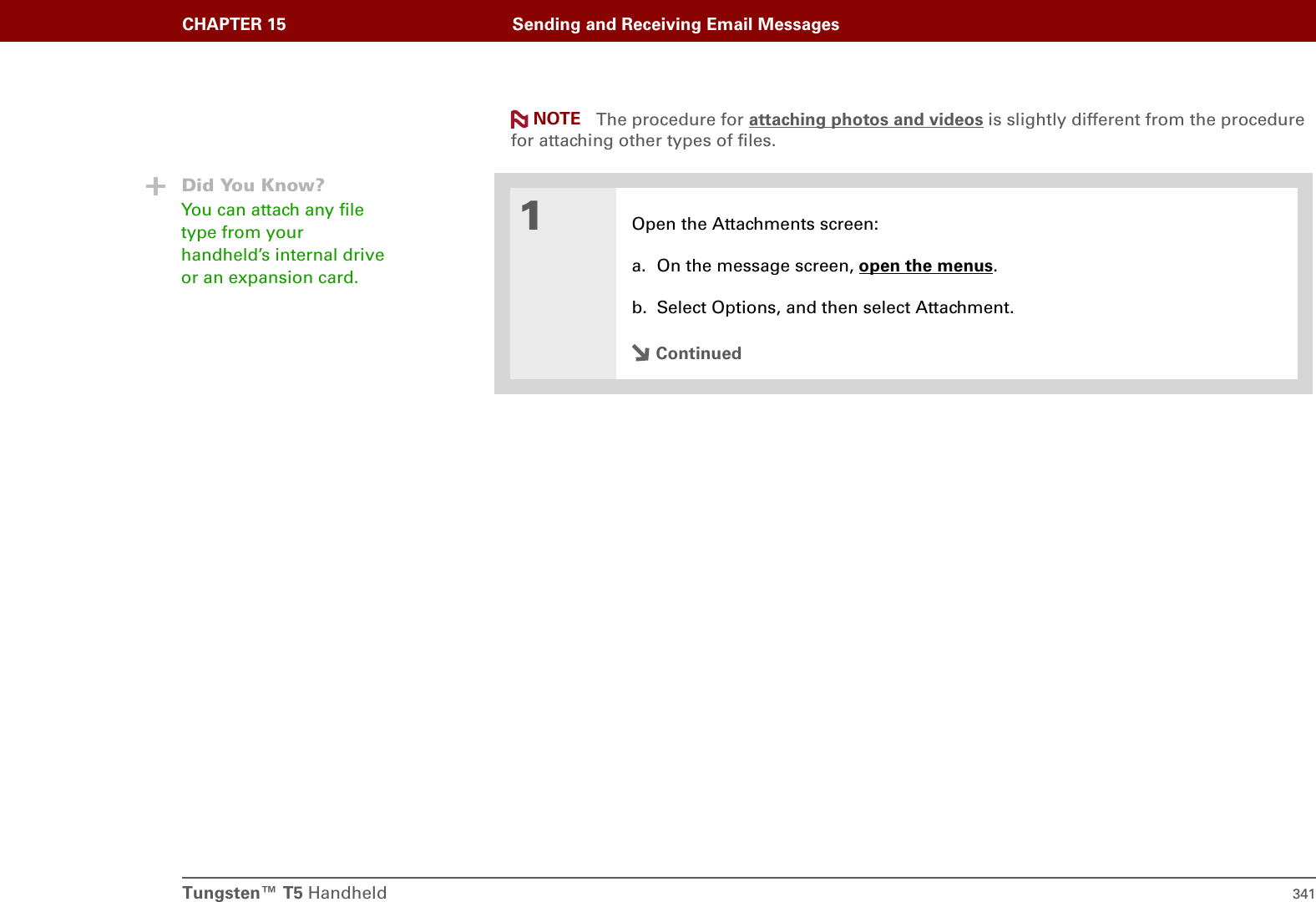Click 'Open the Attachments screen:' text
1316x902 pixels.
click(x=755, y=224)
